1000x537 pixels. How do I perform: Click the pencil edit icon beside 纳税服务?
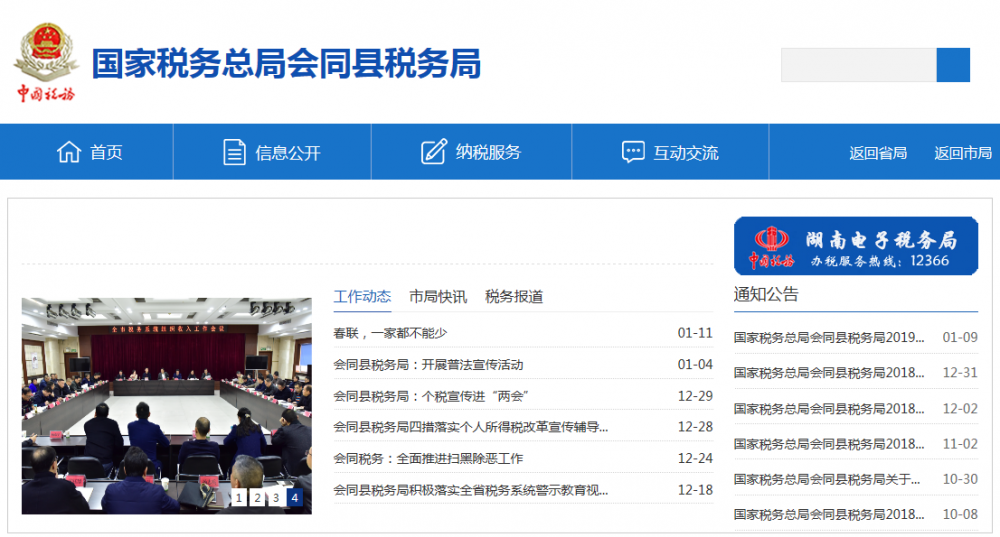coord(434,152)
